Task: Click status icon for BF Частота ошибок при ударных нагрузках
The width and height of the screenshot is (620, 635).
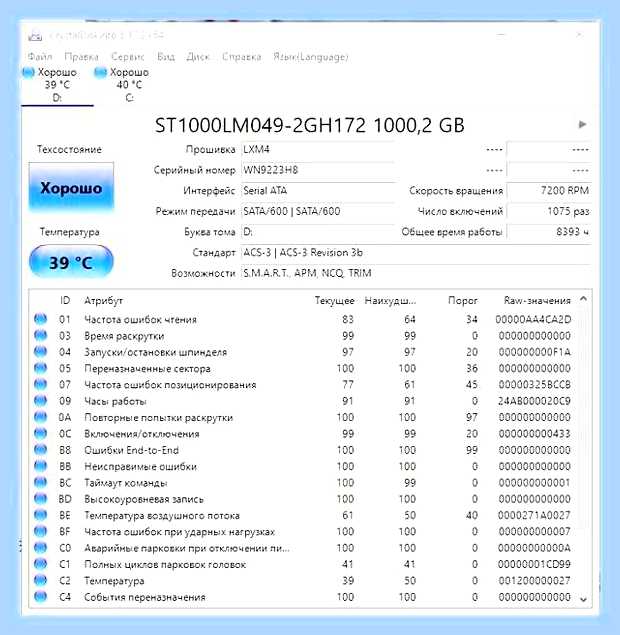Action: click(40, 531)
